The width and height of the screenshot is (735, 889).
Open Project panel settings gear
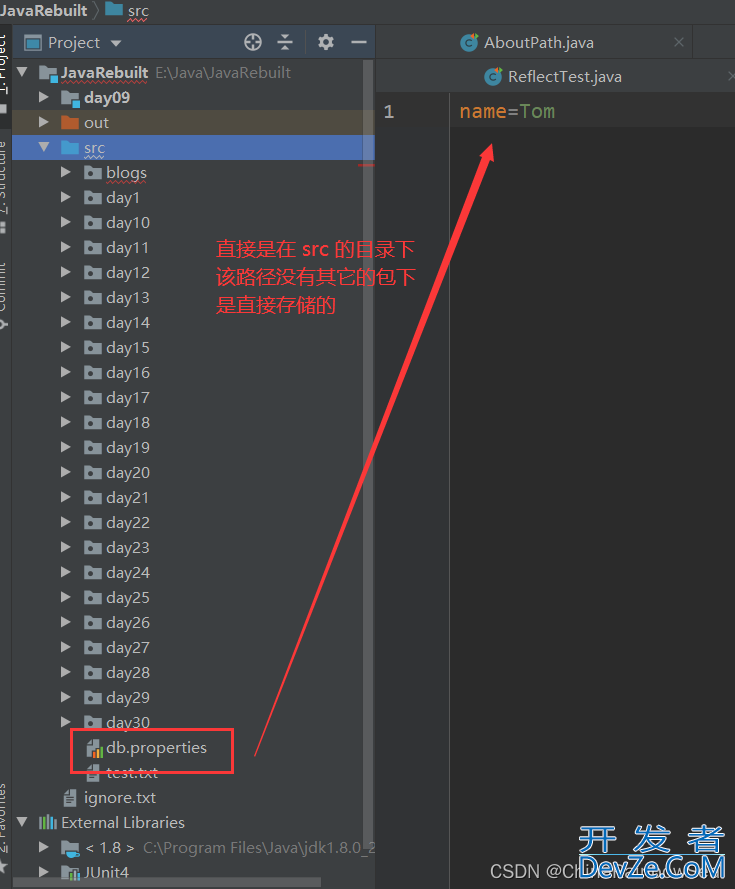pos(326,42)
